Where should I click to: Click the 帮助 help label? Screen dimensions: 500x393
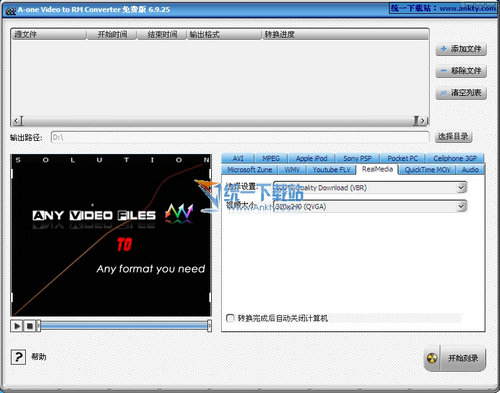pos(39,357)
